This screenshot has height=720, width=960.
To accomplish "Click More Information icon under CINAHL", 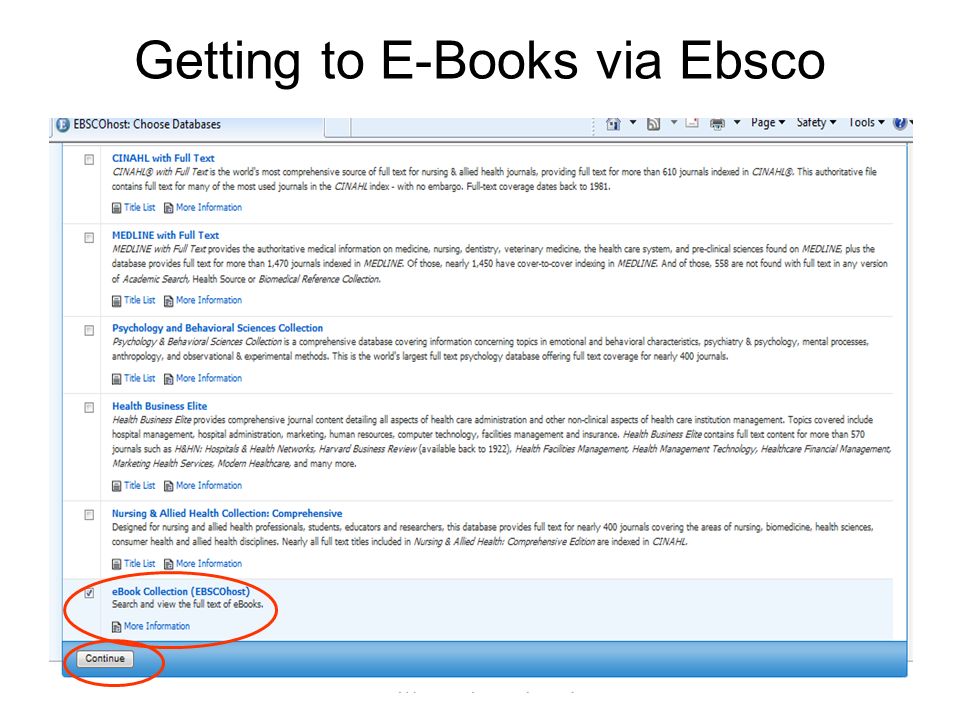I will click(168, 208).
